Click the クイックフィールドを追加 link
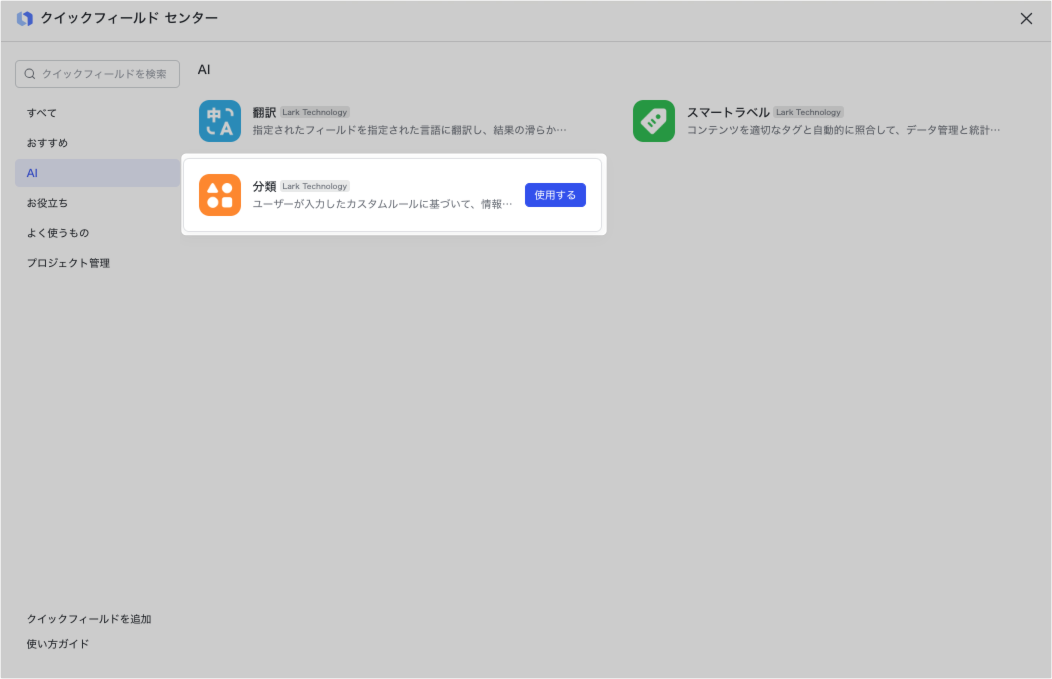Viewport: 1052px width, 679px height. pyautogui.click(x=89, y=619)
